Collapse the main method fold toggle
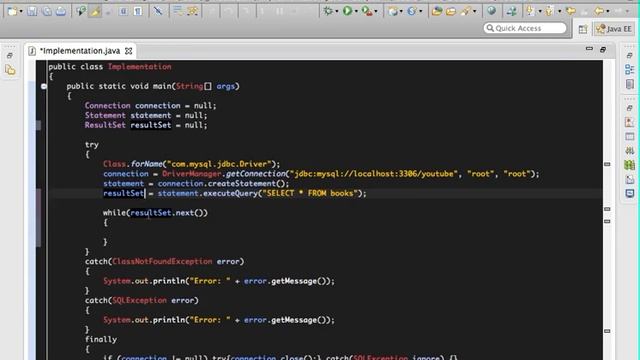640x360 pixels. coord(44,86)
